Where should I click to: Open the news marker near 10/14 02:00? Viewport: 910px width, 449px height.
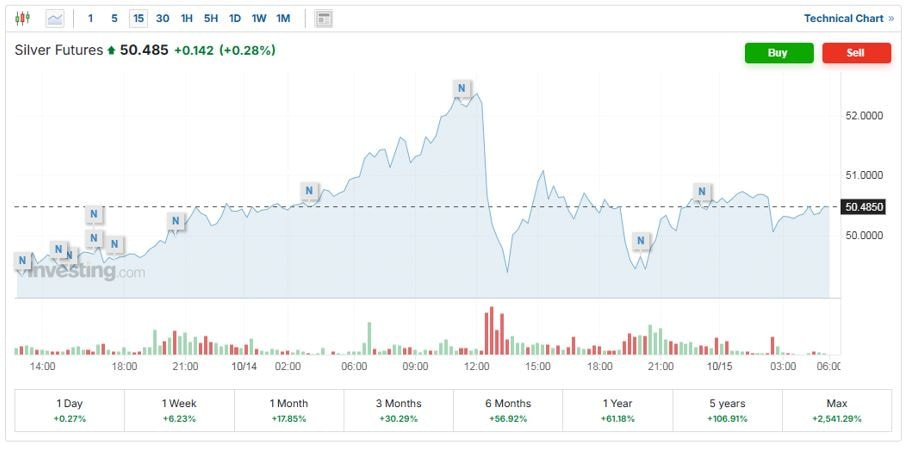coord(309,190)
